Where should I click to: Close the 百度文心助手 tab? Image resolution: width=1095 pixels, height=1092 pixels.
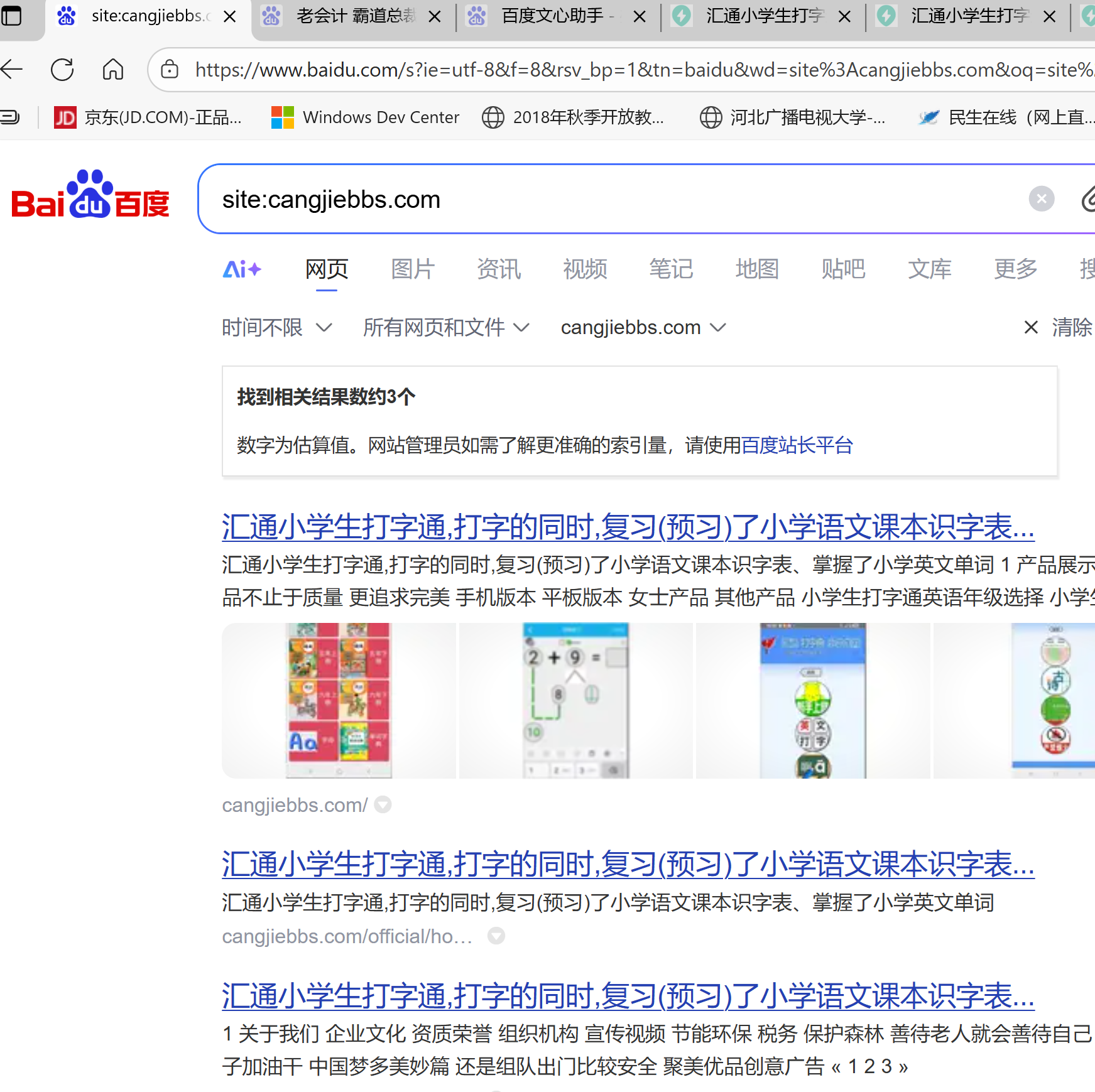point(640,16)
